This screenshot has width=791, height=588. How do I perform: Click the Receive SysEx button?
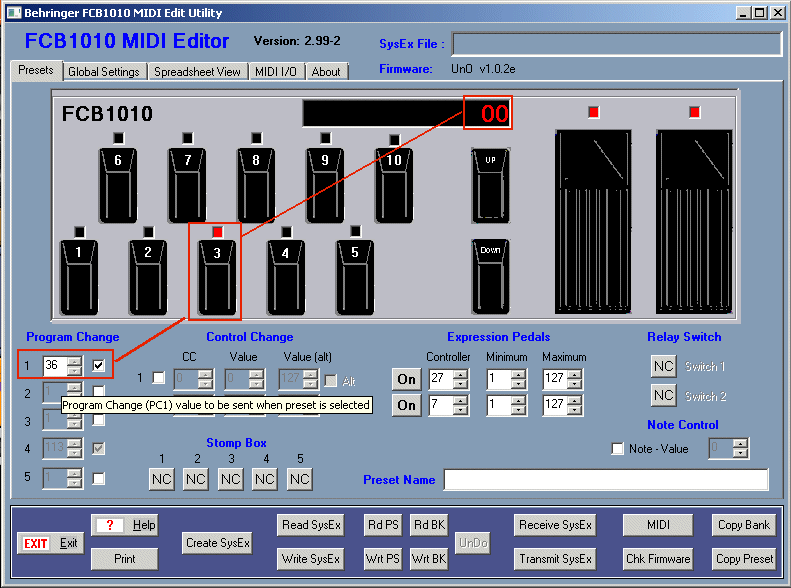(x=555, y=525)
